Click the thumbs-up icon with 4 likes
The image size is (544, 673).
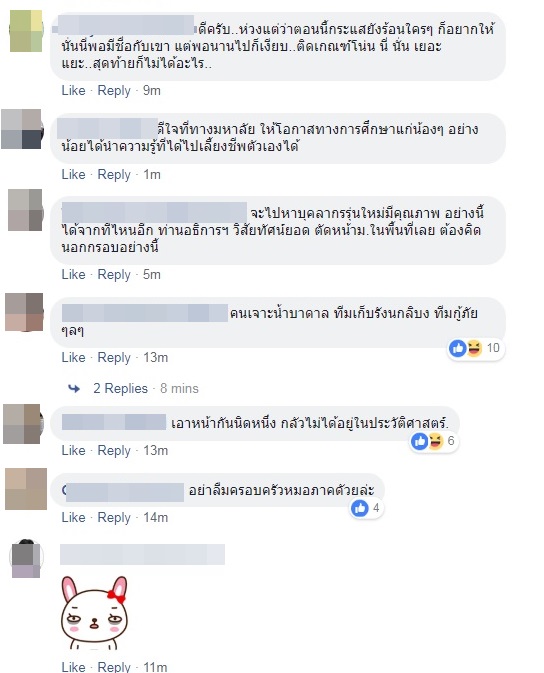click(360, 508)
